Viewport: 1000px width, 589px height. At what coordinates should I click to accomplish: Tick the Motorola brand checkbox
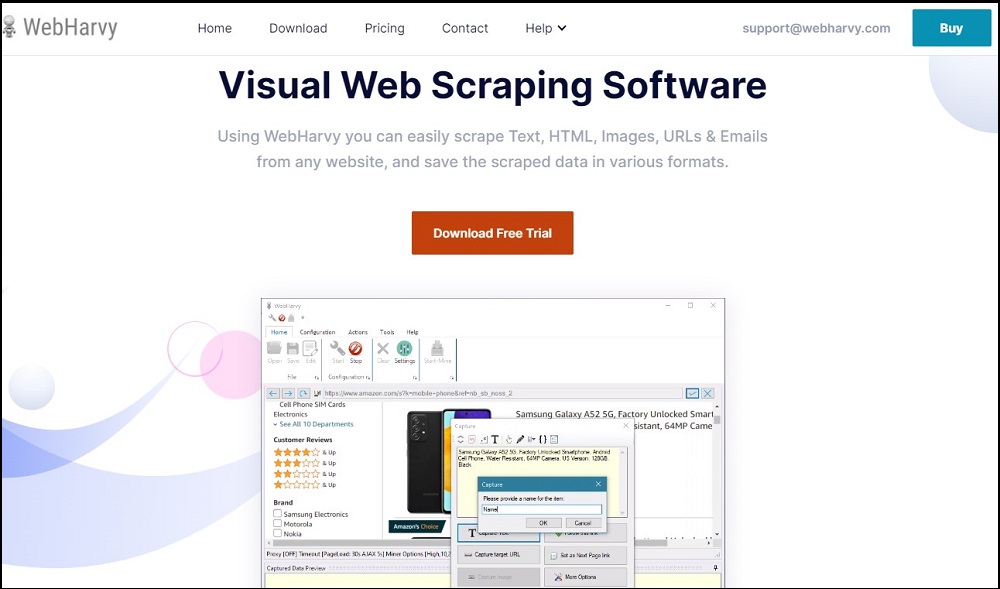pyautogui.click(x=277, y=523)
